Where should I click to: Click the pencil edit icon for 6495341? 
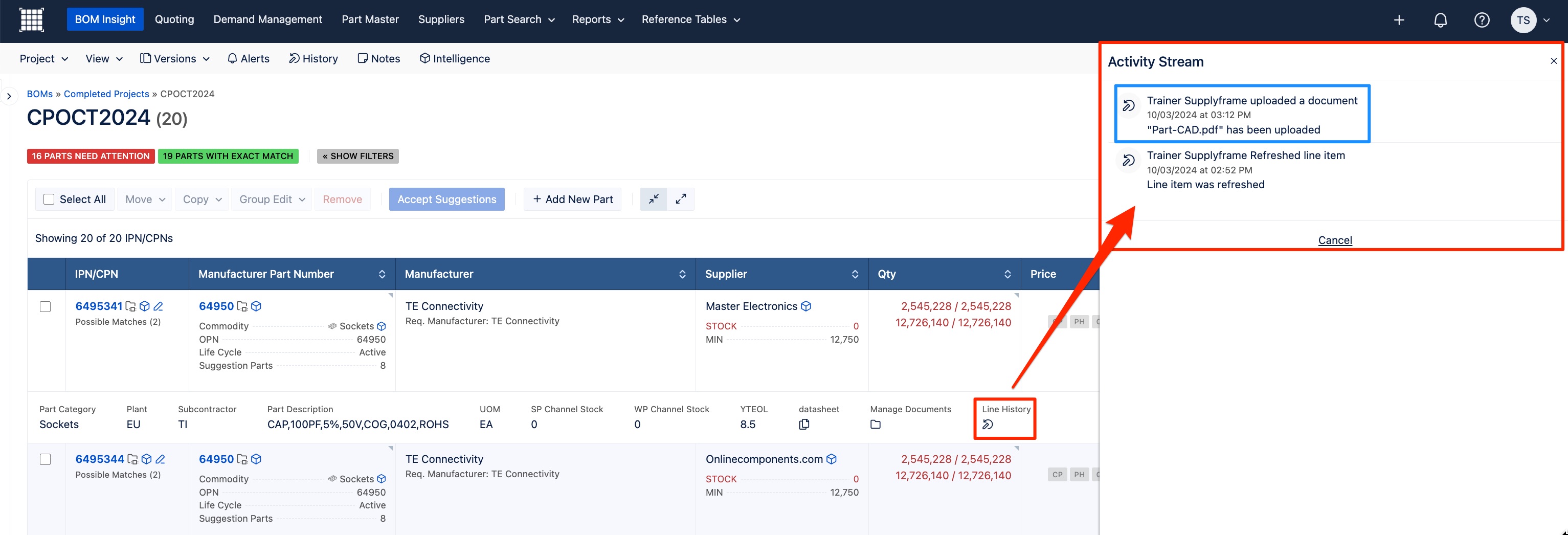click(x=158, y=306)
